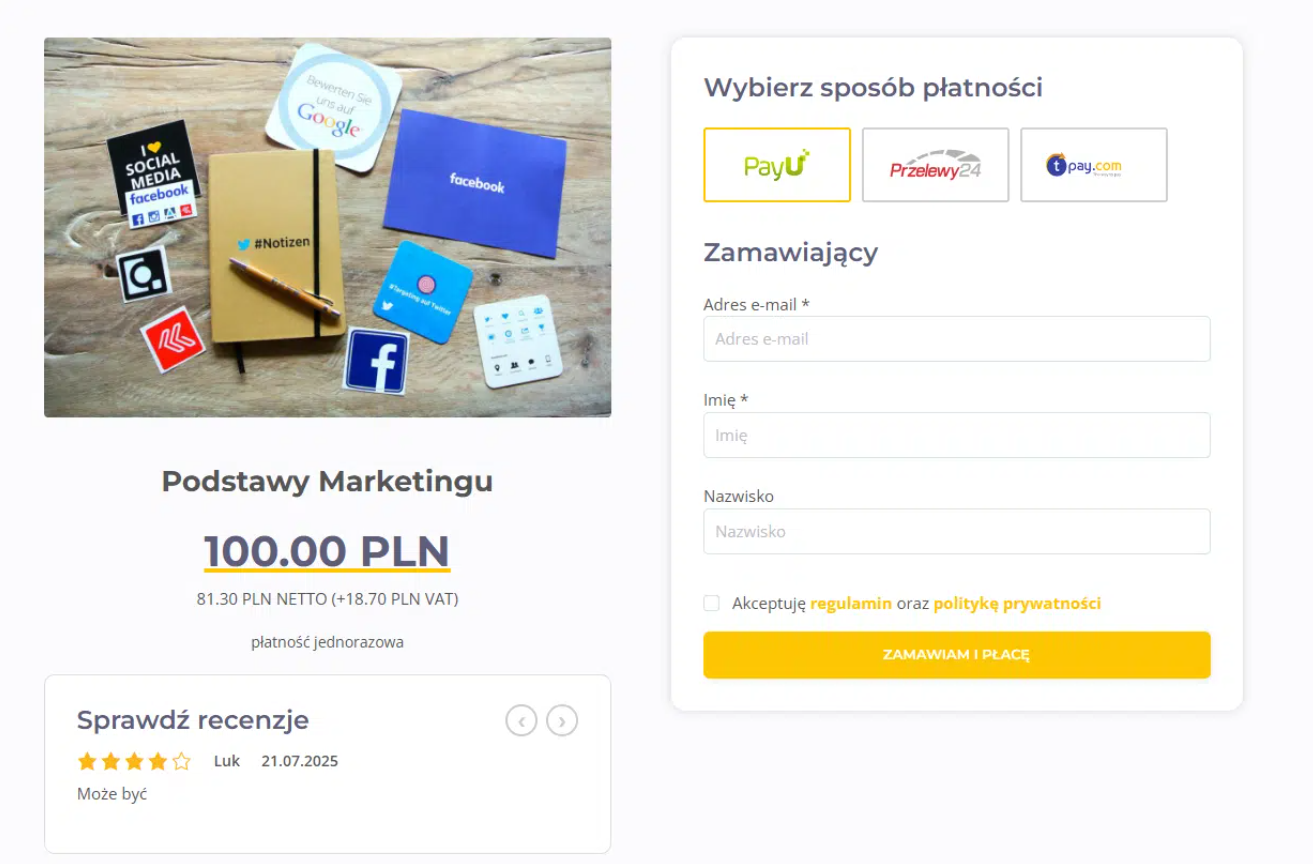Click the ZAMAWIAM I PŁACĘ button
1313x864 pixels.
[957, 655]
